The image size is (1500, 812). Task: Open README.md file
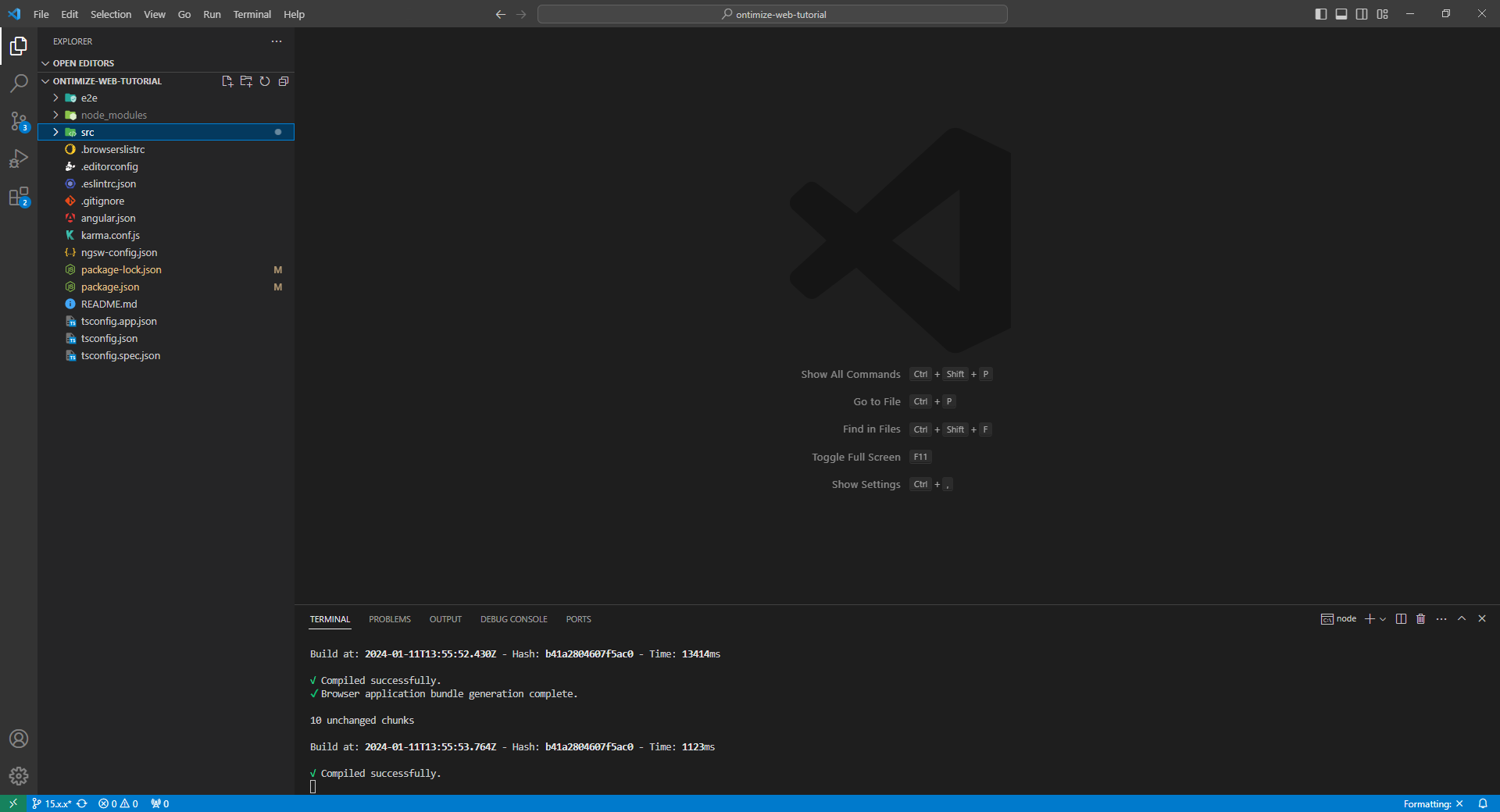[x=166, y=304]
